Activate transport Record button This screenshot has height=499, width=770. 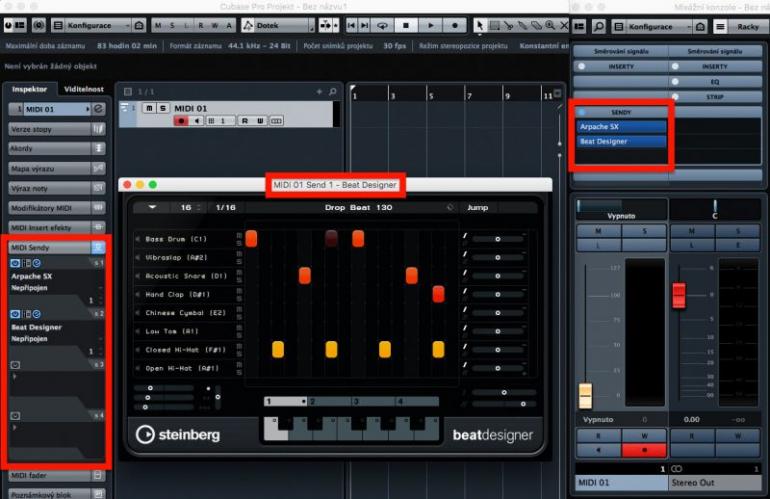click(x=455, y=25)
